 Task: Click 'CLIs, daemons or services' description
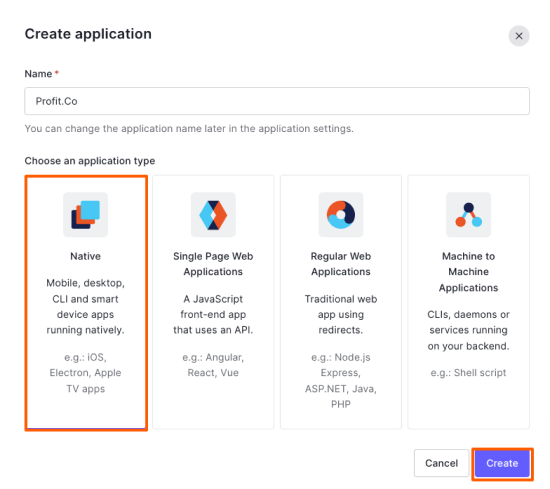pyautogui.click(x=468, y=330)
